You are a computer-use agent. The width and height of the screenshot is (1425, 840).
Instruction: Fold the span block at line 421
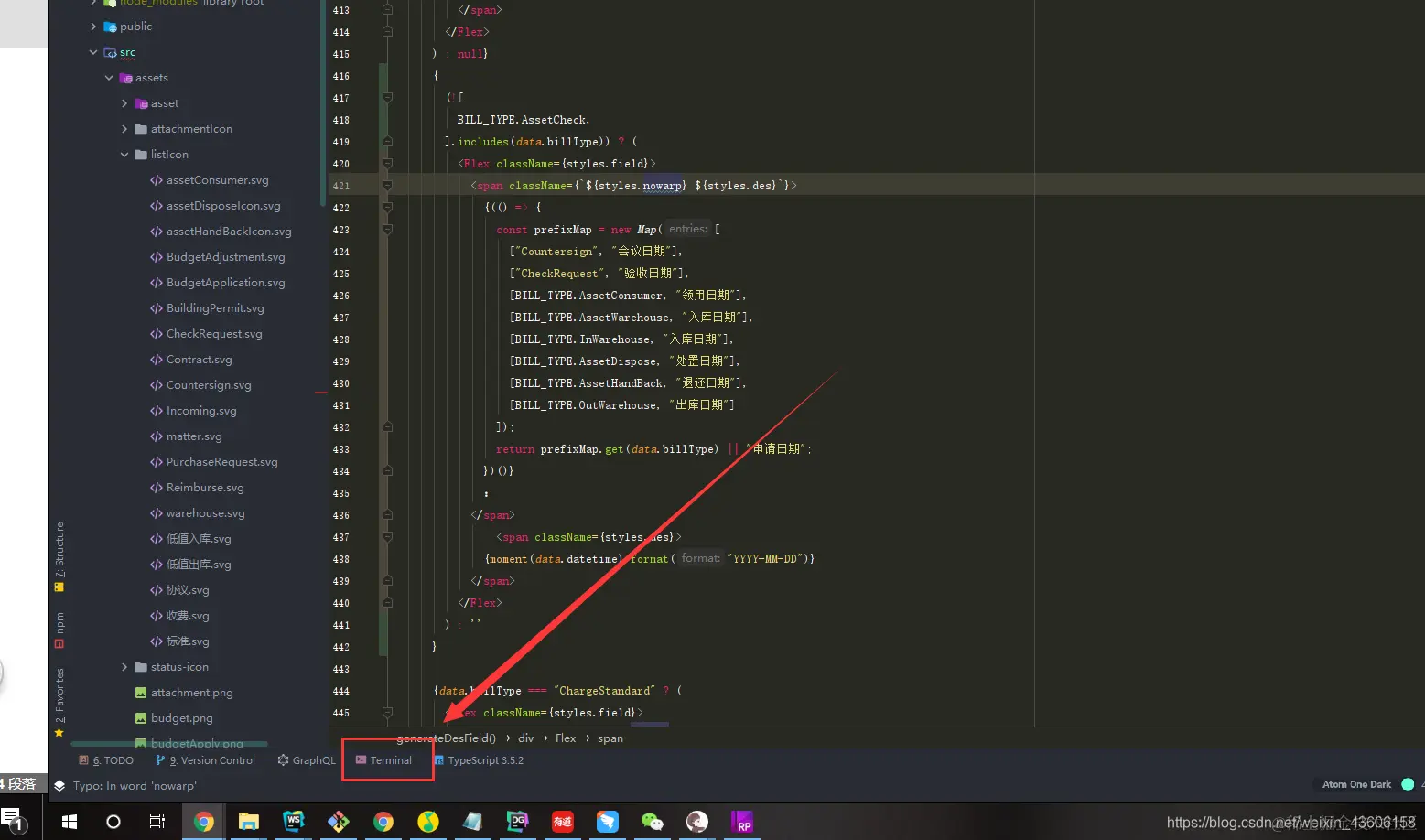click(387, 186)
